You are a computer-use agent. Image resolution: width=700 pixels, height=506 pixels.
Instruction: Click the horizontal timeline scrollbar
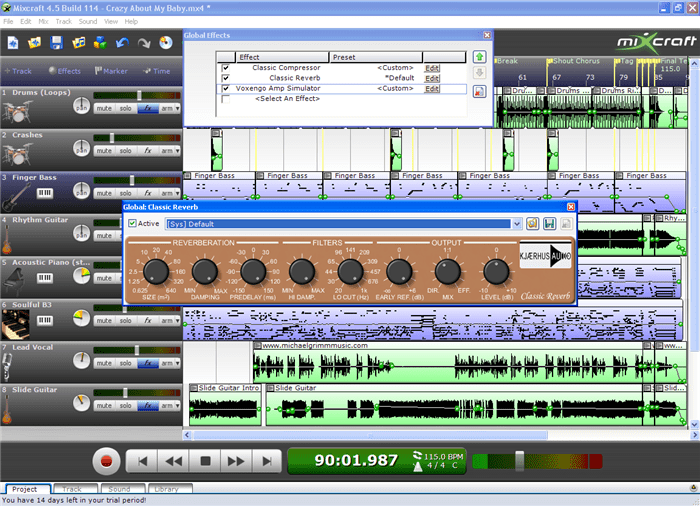pyautogui.click(x=371, y=435)
